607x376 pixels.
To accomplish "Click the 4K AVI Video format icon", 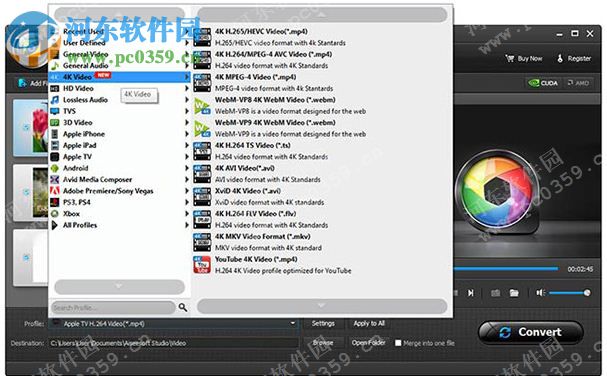I will 202,174.
